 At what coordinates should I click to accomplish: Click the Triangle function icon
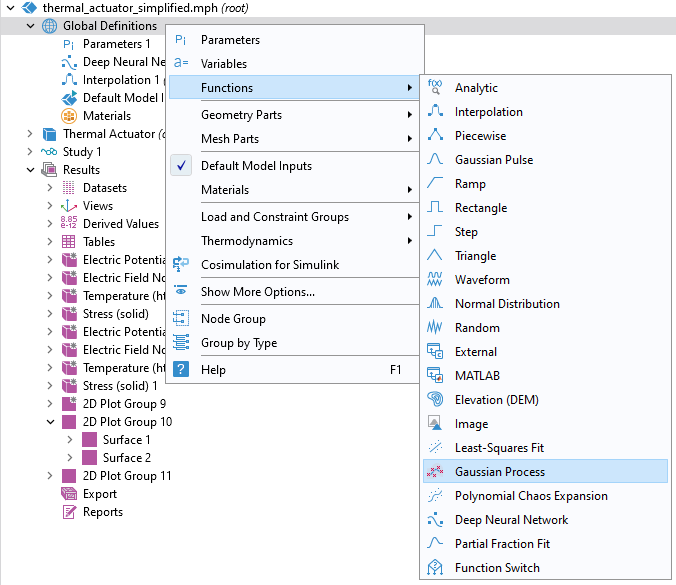coord(435,256)
